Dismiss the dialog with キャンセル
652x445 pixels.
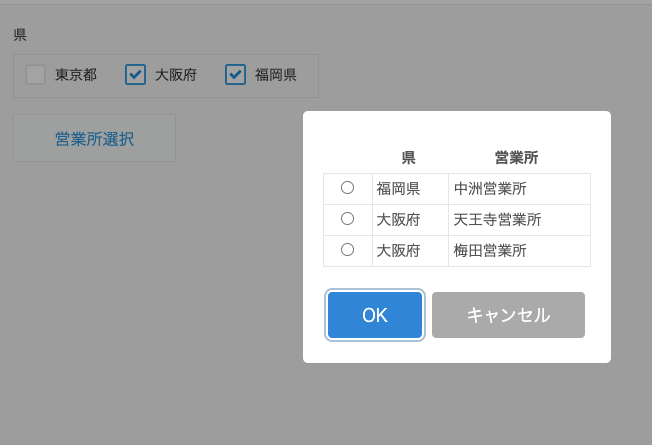508,315
